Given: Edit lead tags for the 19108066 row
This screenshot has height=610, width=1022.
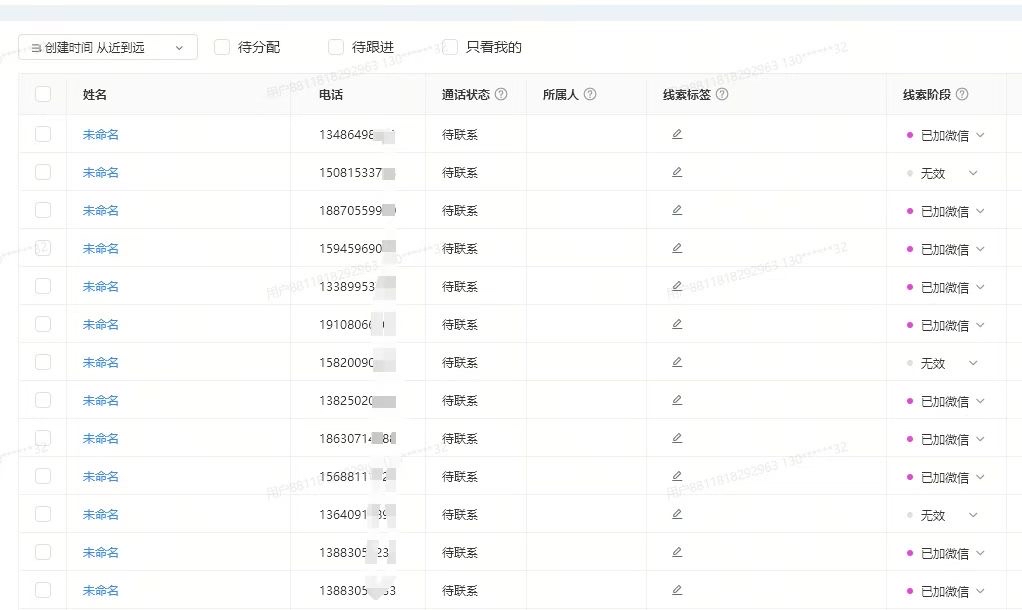Looking at the screenshot, I should (x=677, y=324).
